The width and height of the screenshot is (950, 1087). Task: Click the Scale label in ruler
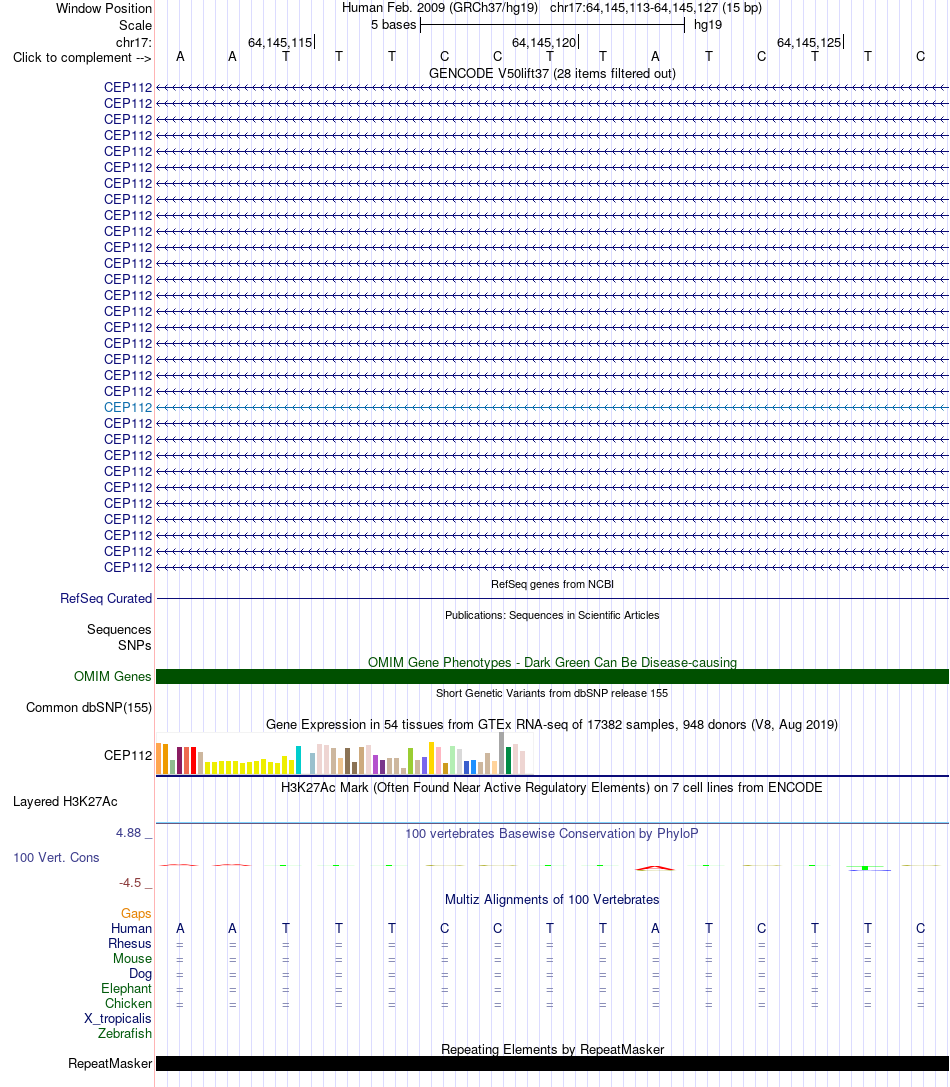tap(135, 26)
